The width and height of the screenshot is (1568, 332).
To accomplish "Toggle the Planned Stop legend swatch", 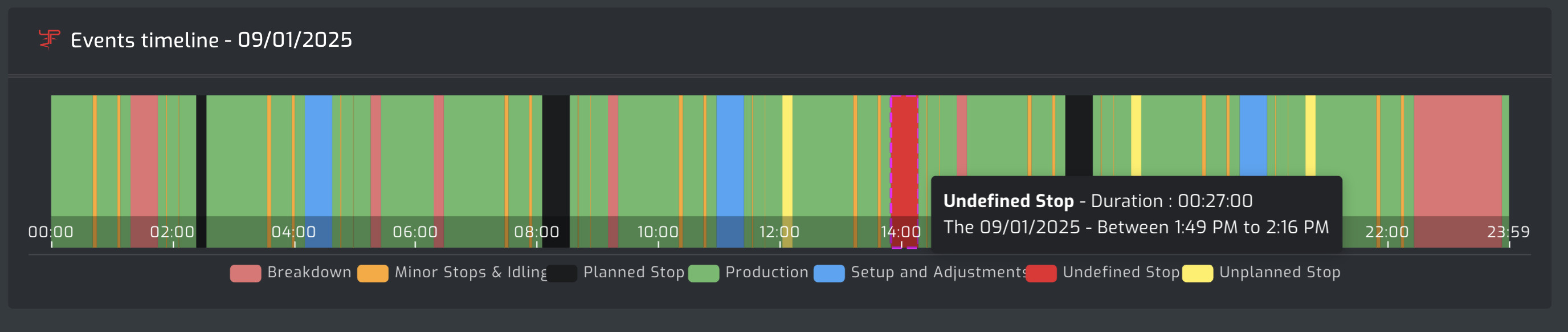I will pos(561,273).
